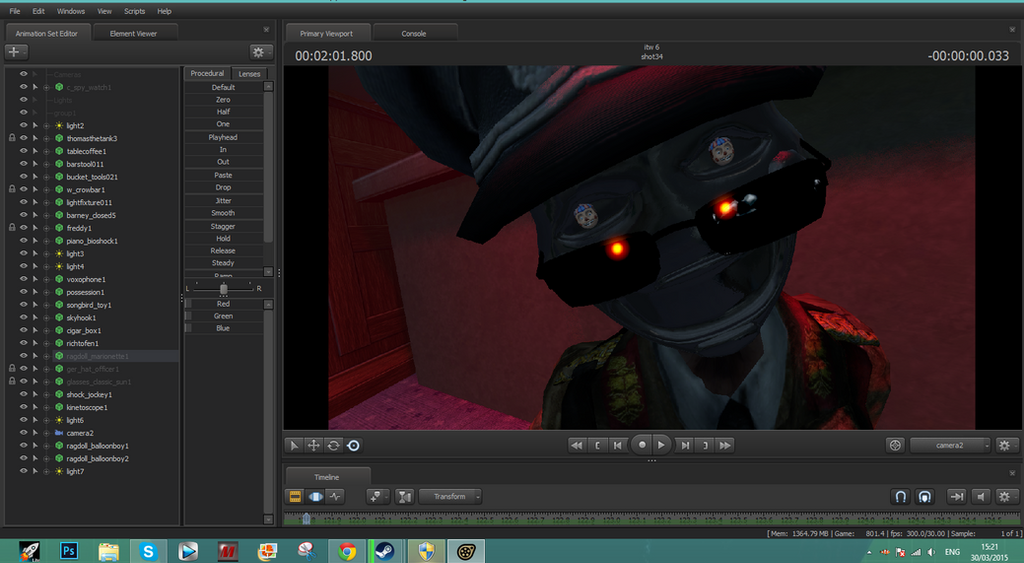Click the L-R balance slider handle
Viewport: 1024px width, 563px height.
click(x=223, y=289)
